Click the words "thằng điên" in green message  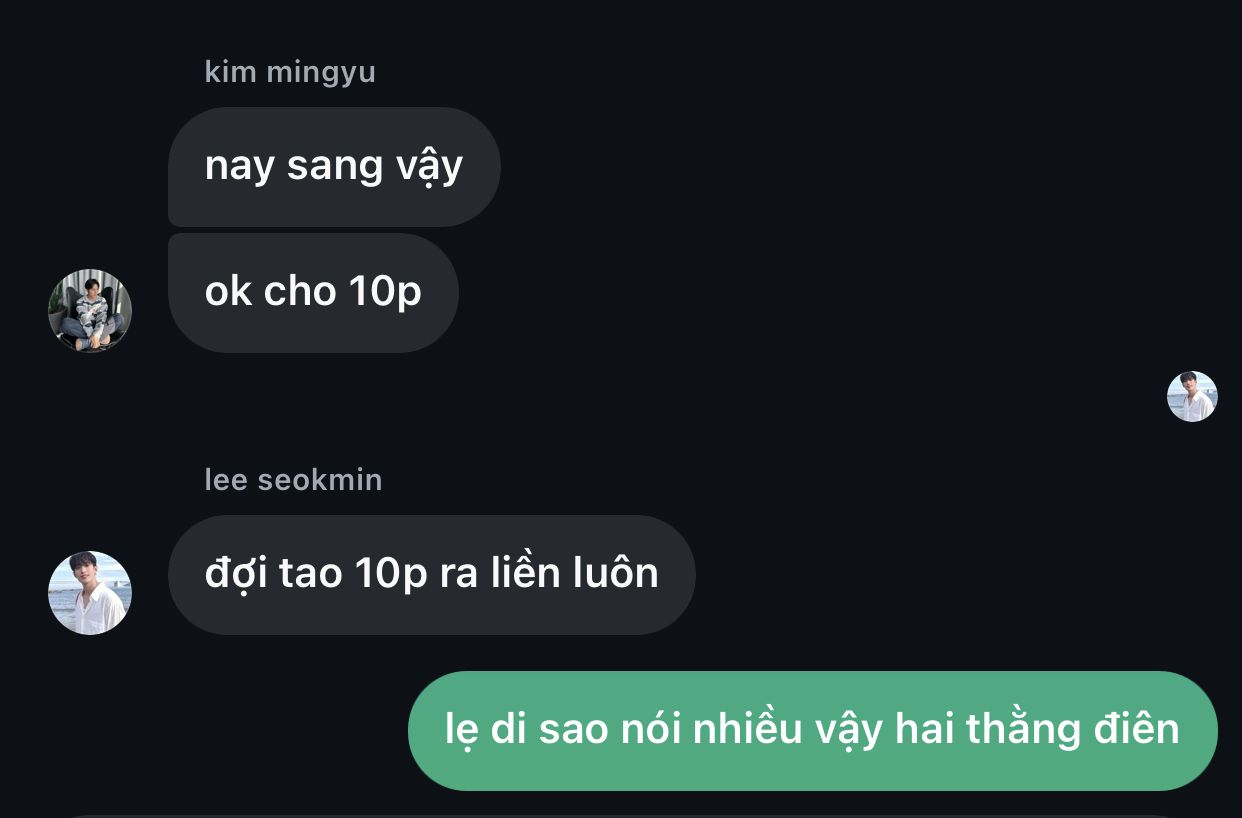1073,729
